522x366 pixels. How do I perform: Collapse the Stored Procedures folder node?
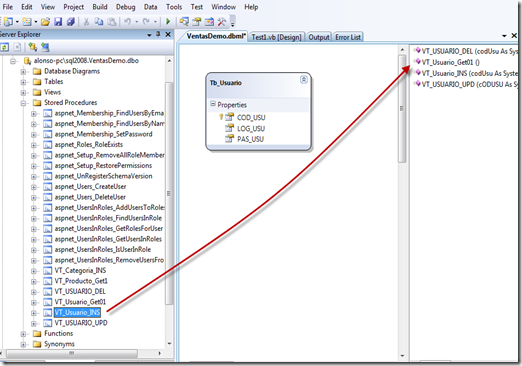point(23,103)
